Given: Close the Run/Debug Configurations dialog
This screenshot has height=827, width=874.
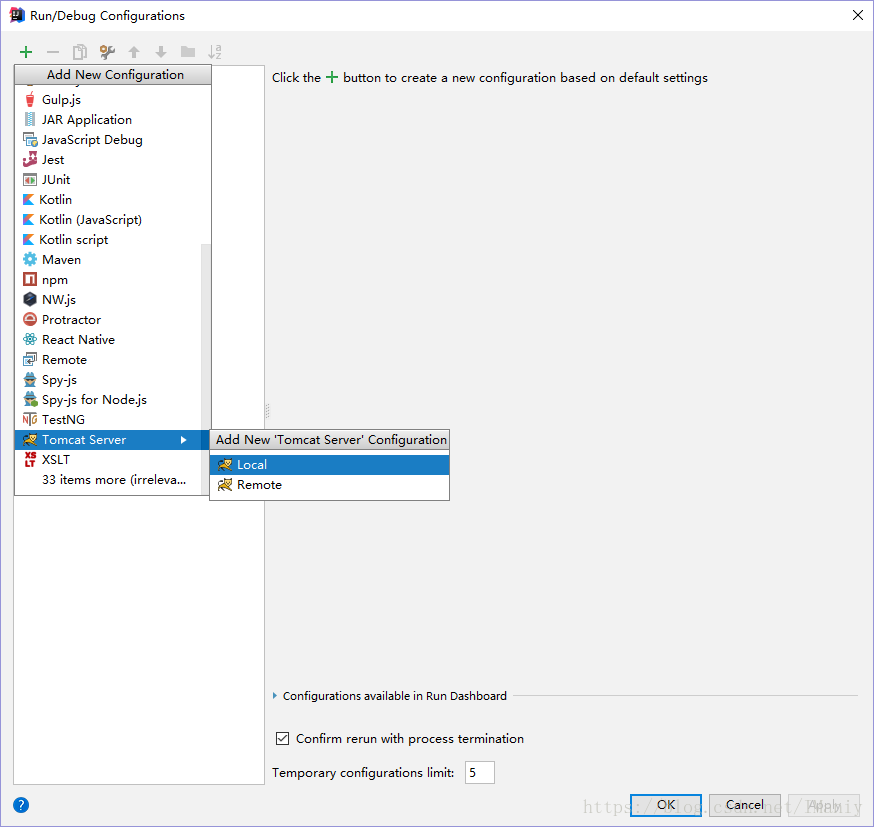Looking at the screenshot, I should (858, 15).
